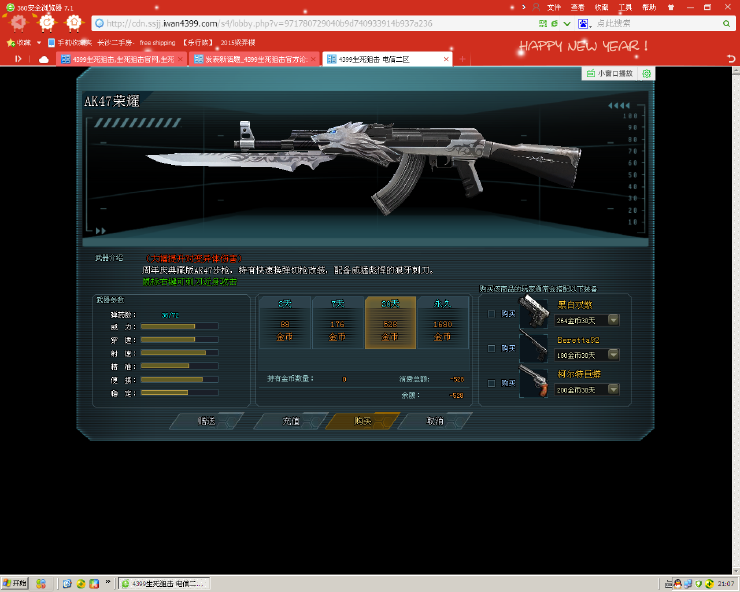Click the green magnifier search icon
This screenshot has width=740, height=592.
tap(726, 23)
